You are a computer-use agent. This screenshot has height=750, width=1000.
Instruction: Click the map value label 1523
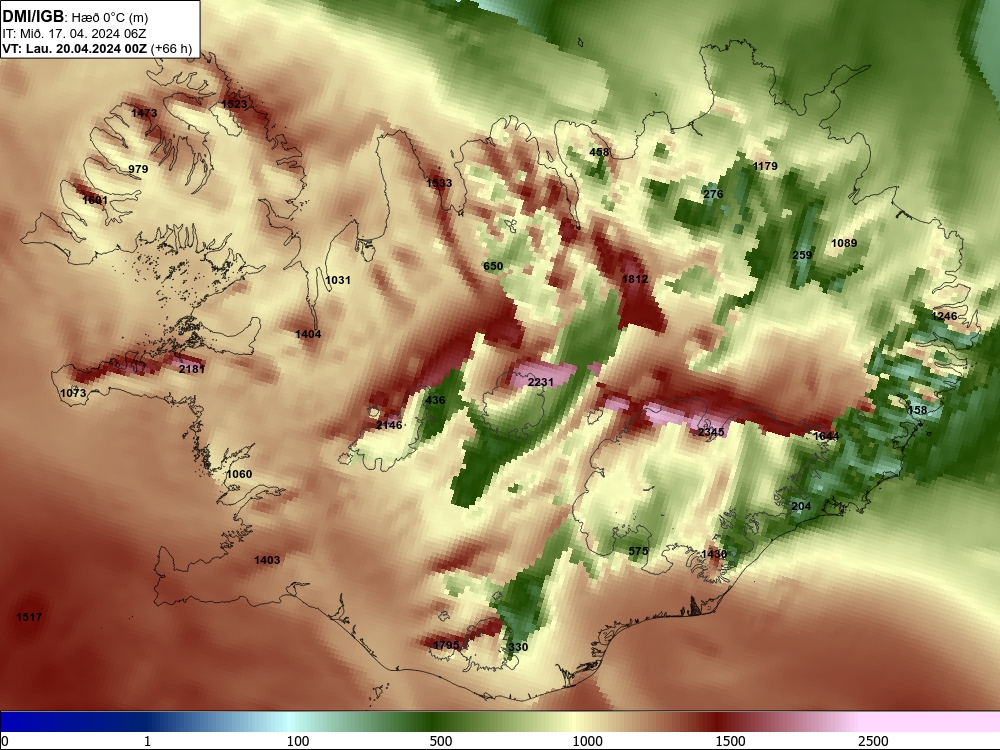[234, 105]
